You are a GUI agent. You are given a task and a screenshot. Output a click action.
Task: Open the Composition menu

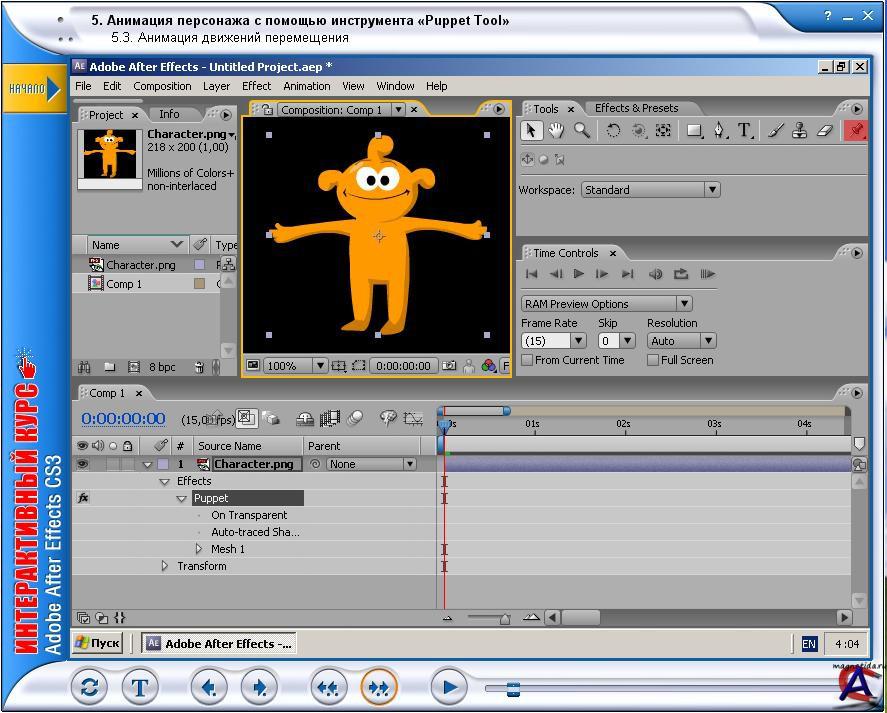(x=162, y=86)
